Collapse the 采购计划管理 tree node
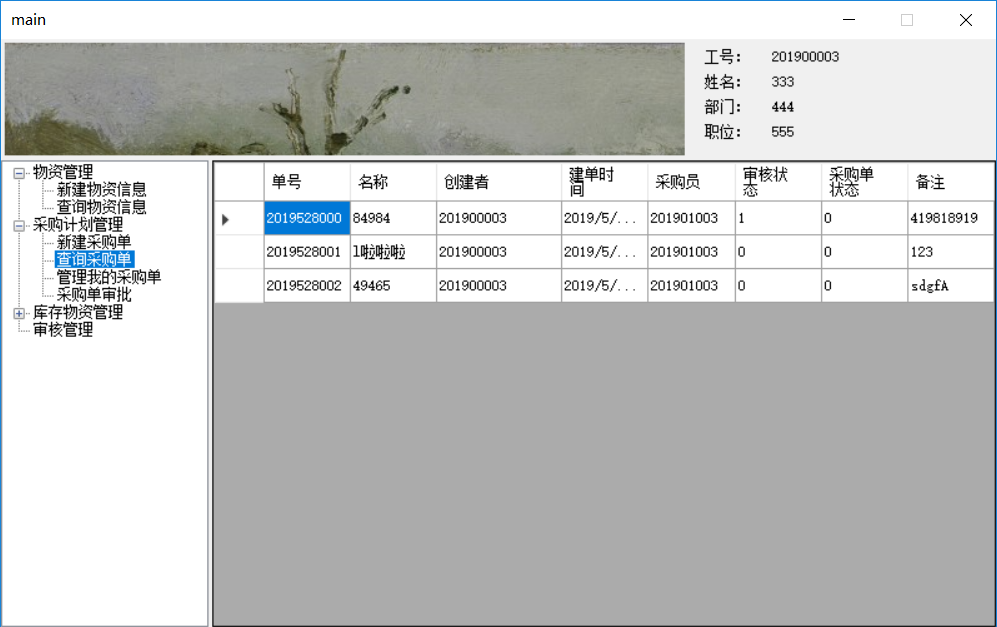This screenshot has height=627, width=997. click(x=19, y=226)
